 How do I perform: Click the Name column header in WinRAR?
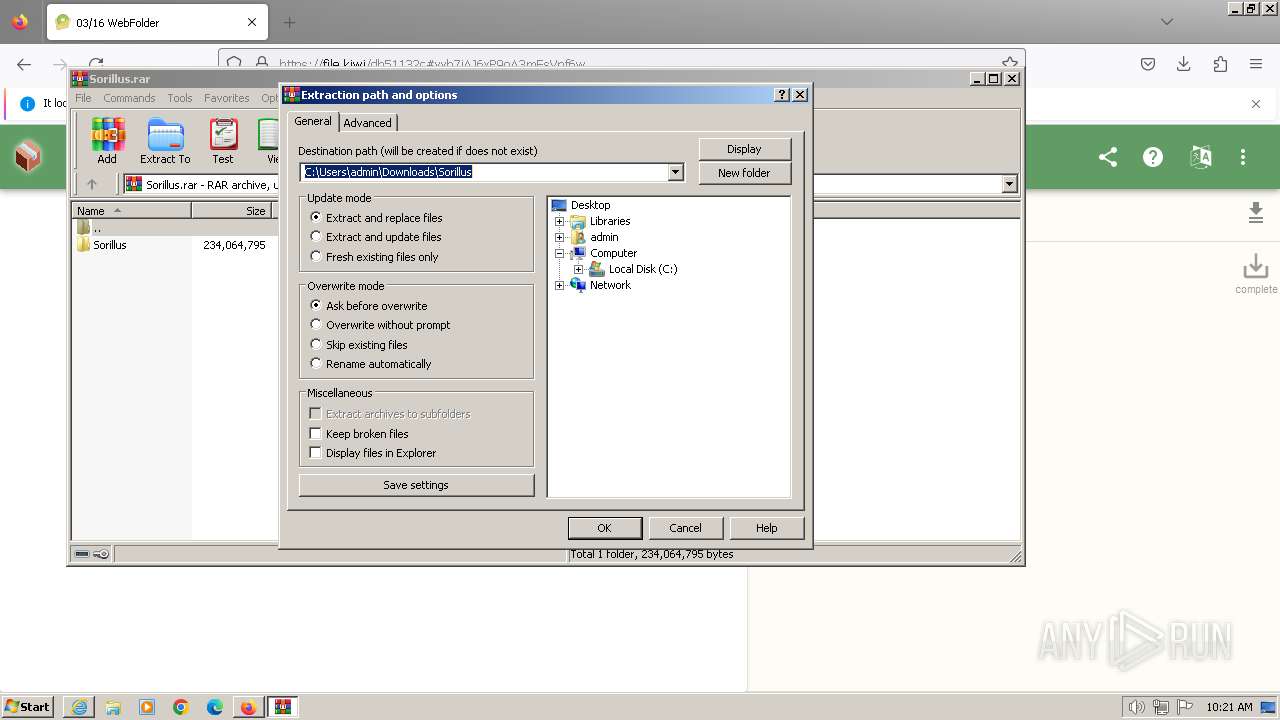[x=131, y=211]
